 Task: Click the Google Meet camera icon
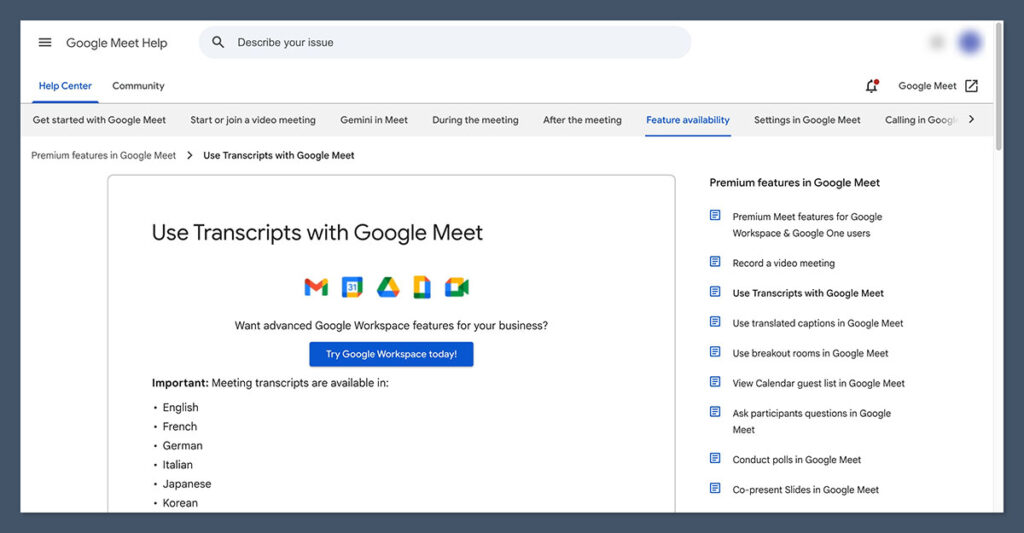[x=457, y=287]
